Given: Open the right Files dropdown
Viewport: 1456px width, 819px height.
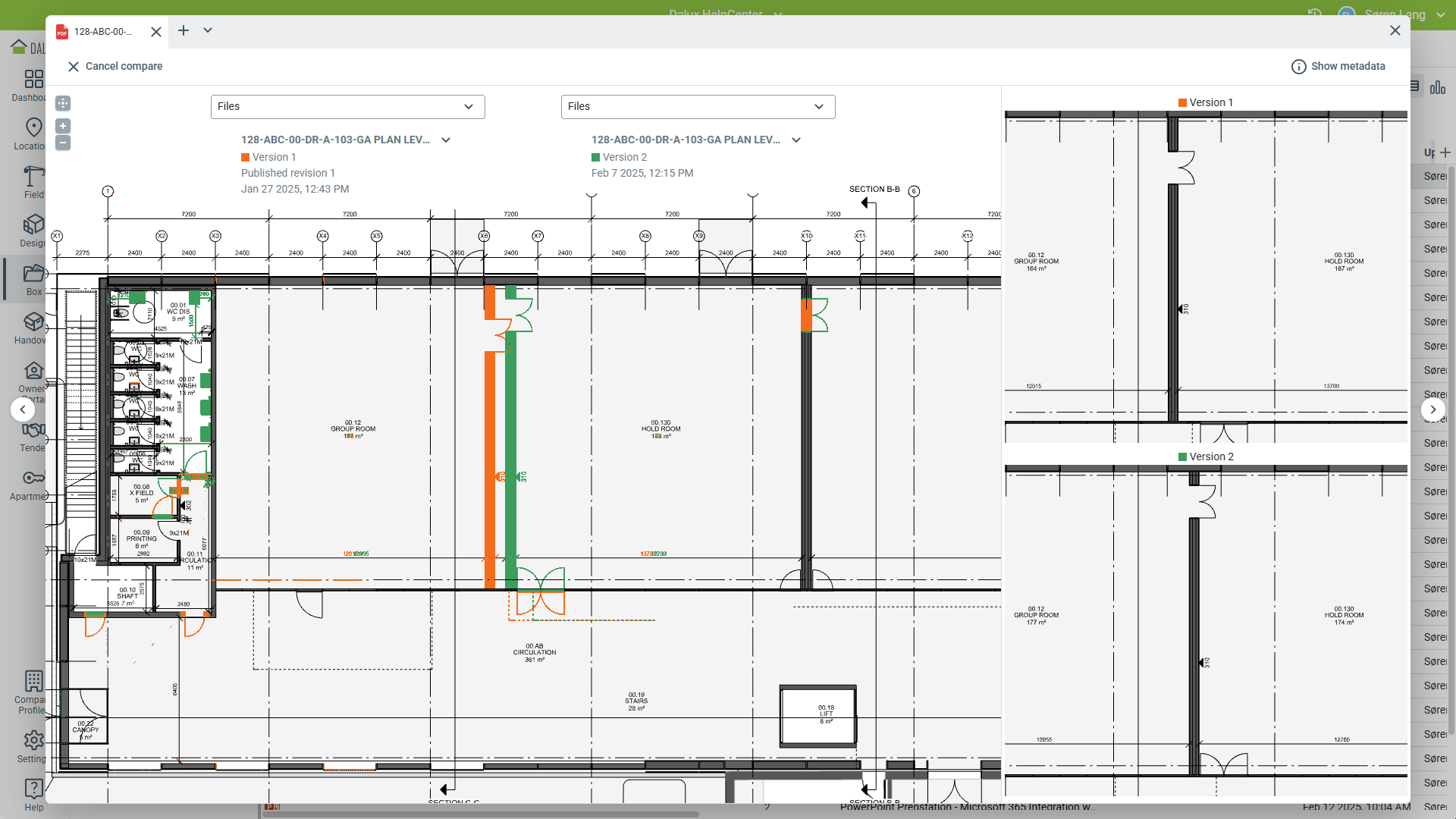Looking at the screenshot, I should click(x=698, y=107).
